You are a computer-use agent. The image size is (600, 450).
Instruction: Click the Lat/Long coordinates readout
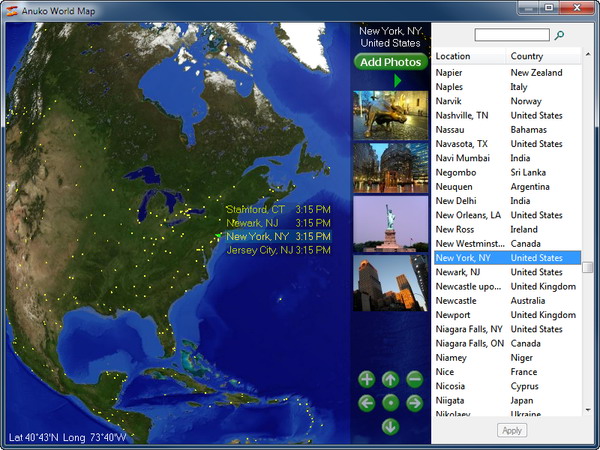click(67, 437)
